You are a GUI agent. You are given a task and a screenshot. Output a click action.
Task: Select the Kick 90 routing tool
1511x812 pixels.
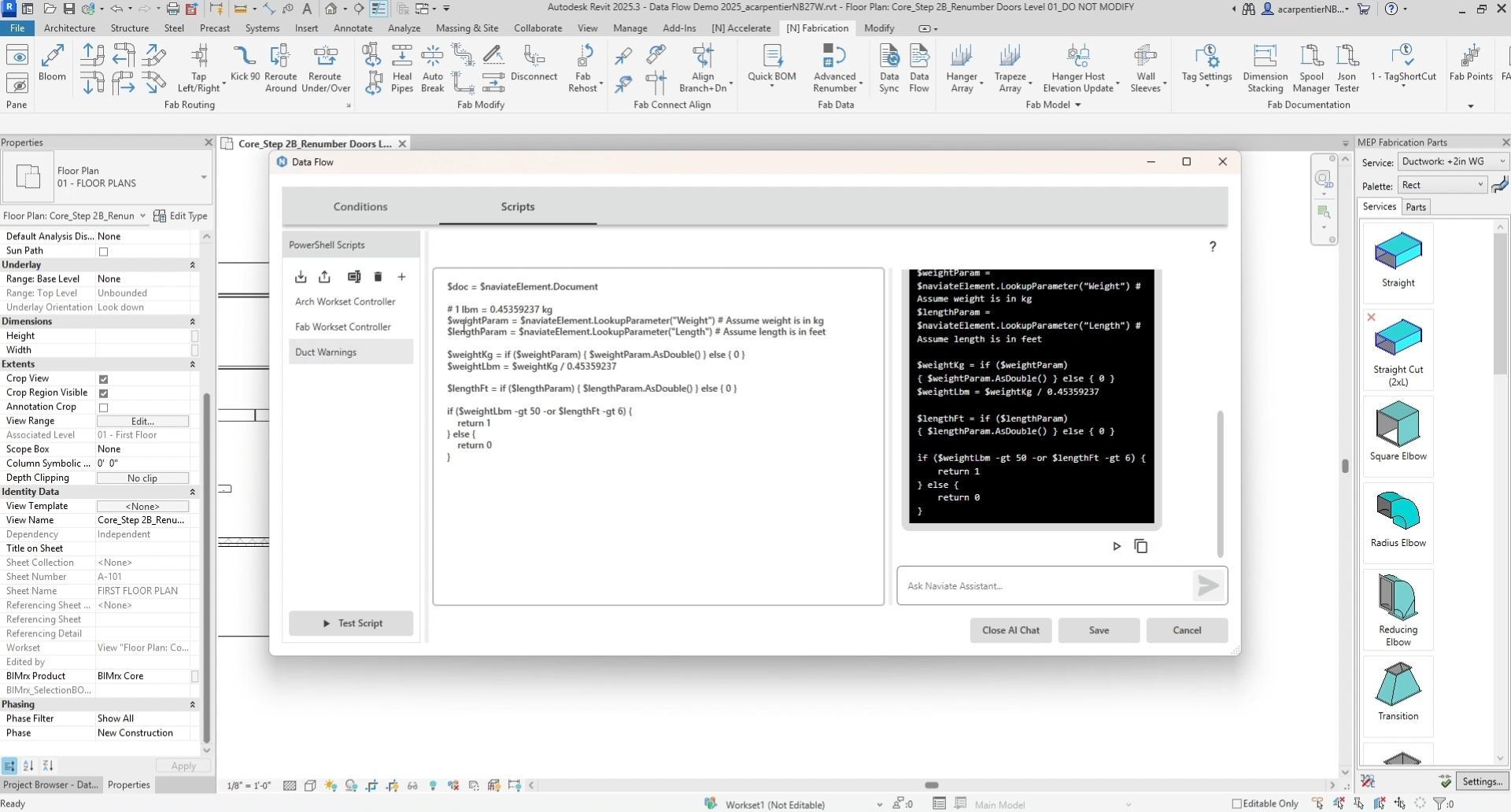(x=245, y=63)
